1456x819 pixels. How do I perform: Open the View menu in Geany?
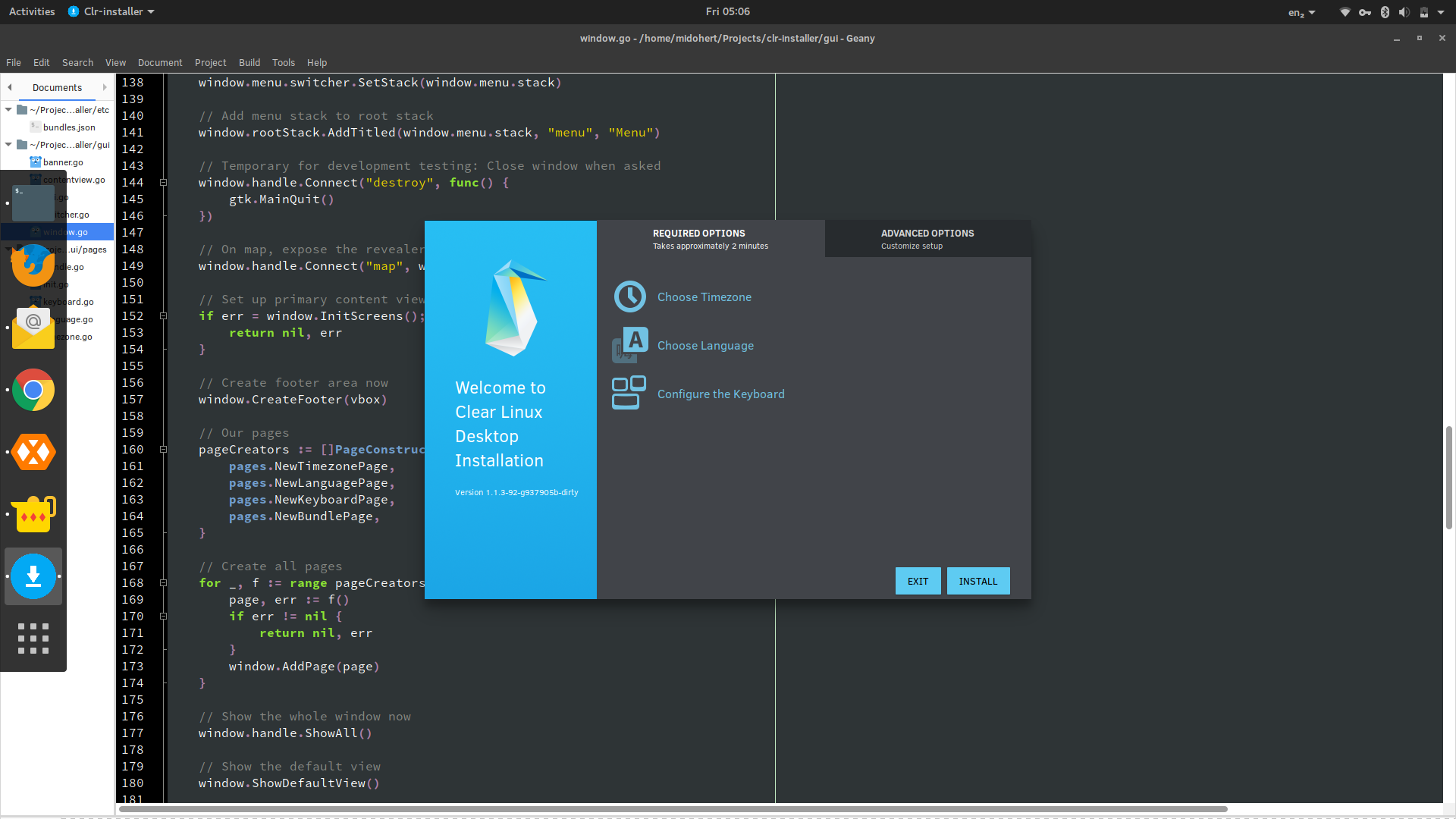tap(115, 62)
